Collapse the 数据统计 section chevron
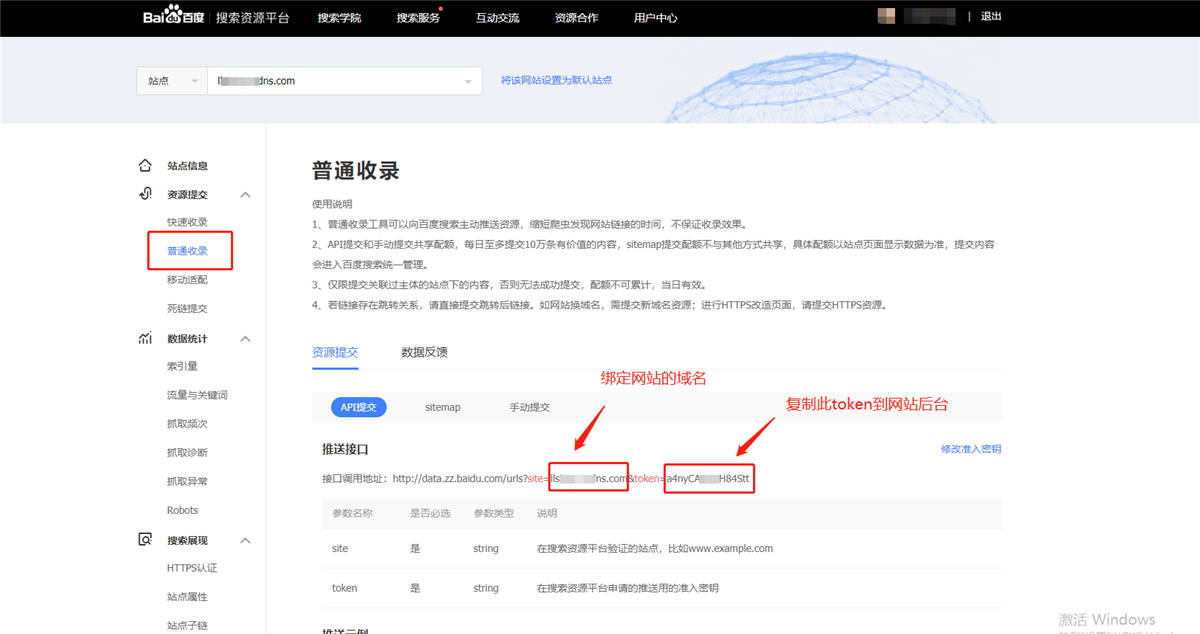 point(246,340)
